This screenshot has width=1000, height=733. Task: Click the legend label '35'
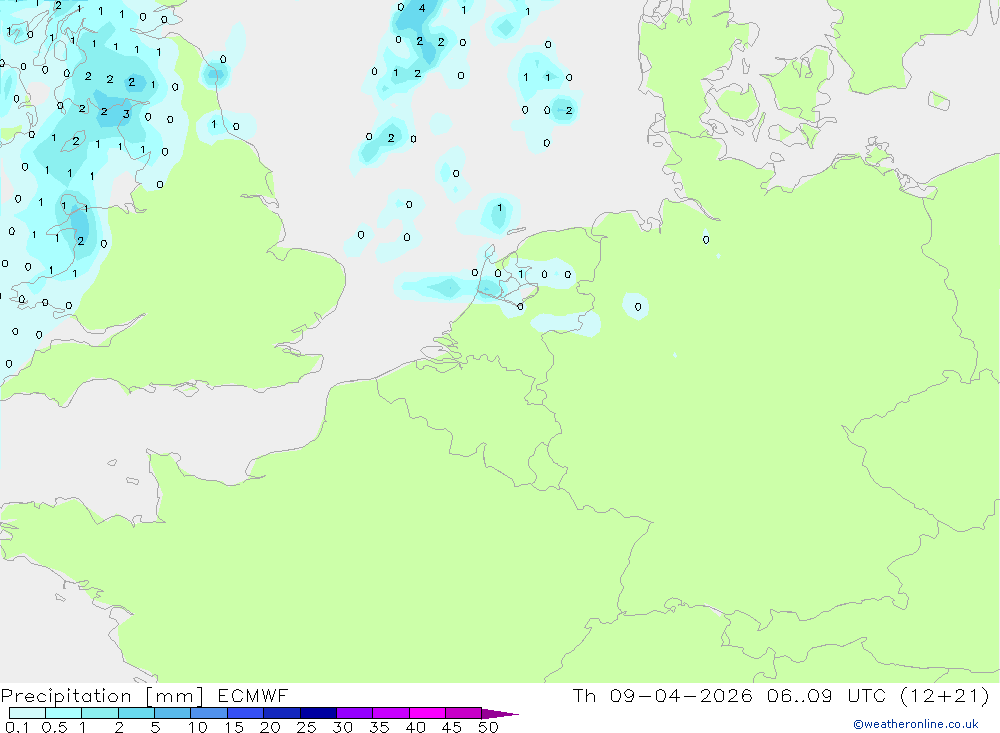click(379, 727)
